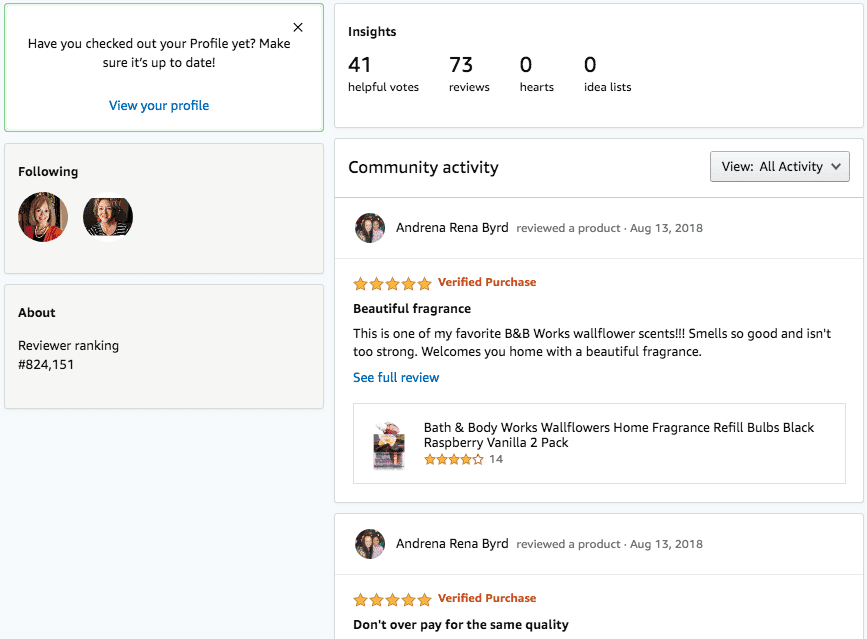Click See full review link
Viewport: 867px width, 639px height.
tap(396, 378)
